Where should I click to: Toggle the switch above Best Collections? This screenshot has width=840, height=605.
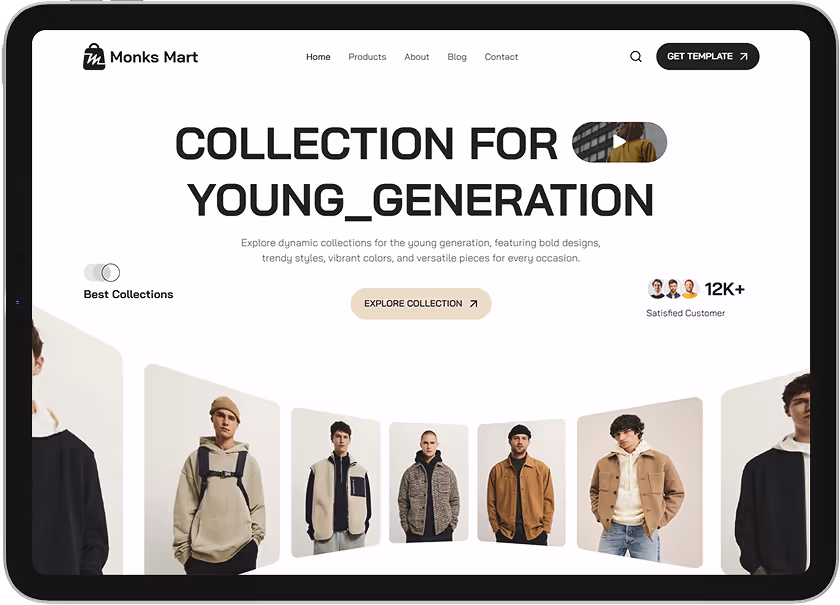102,272
